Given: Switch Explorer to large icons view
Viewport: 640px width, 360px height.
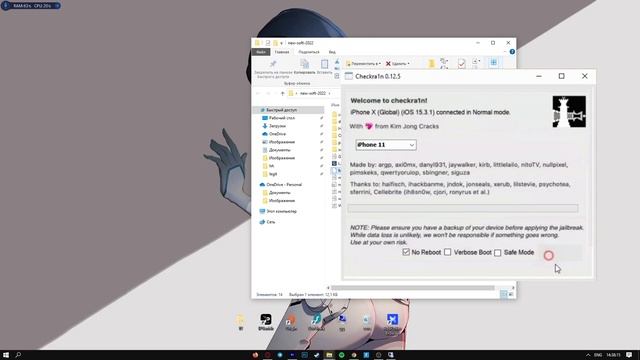Looking at the screenshot, I should pyautogui.click(x=511, y=294).
